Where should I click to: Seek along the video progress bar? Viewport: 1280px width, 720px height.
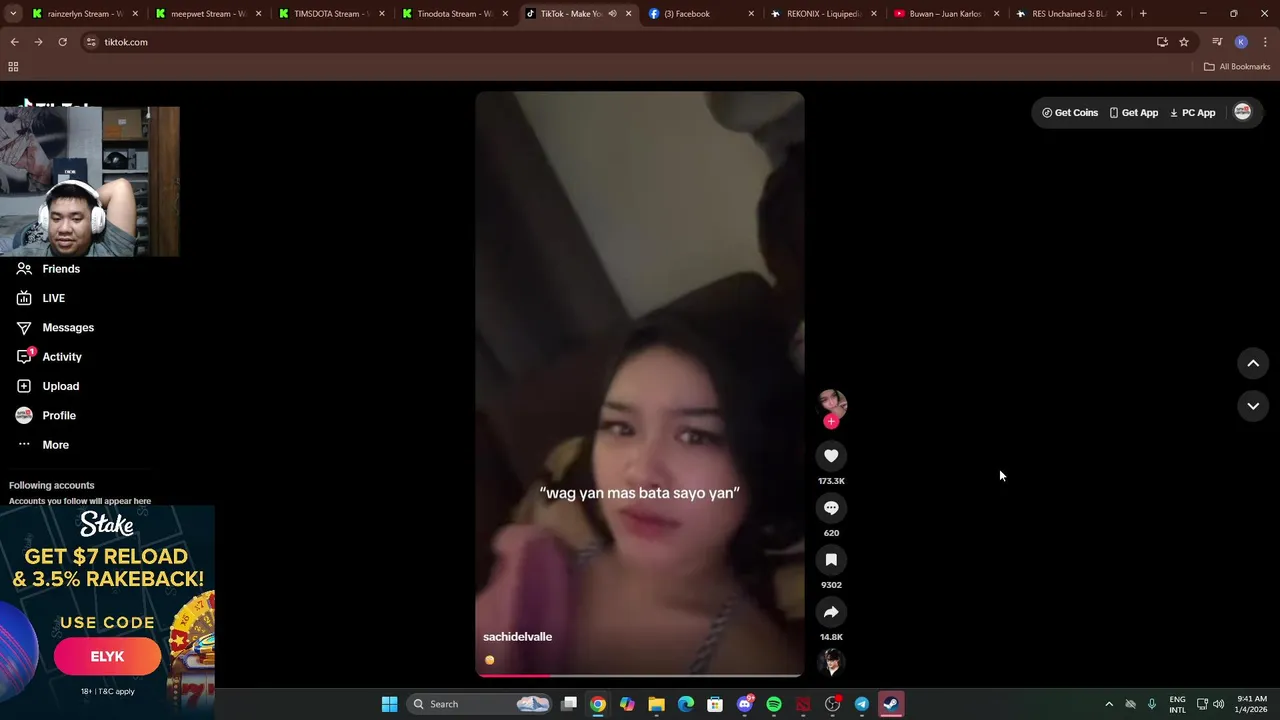[640, 675]
